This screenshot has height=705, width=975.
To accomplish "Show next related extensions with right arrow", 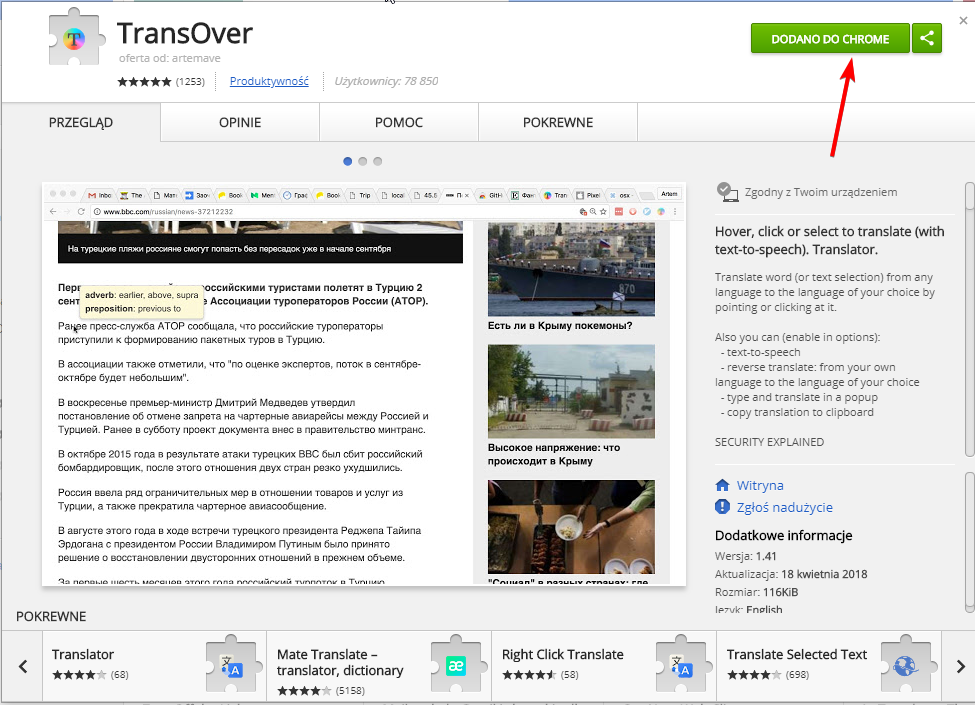I will tap(960, 666).
